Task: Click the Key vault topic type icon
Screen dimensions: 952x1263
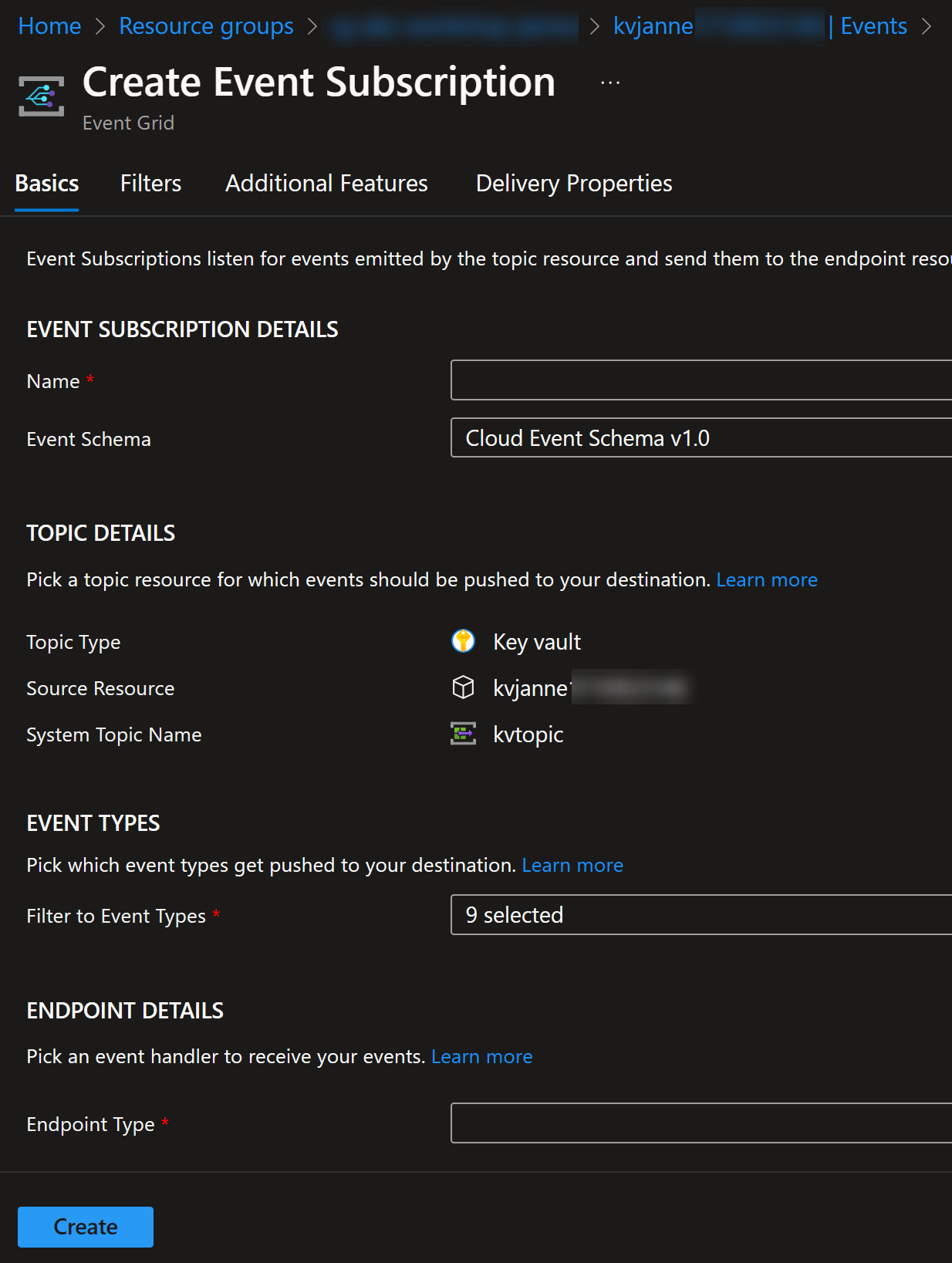Action: [x=463, y=641]
